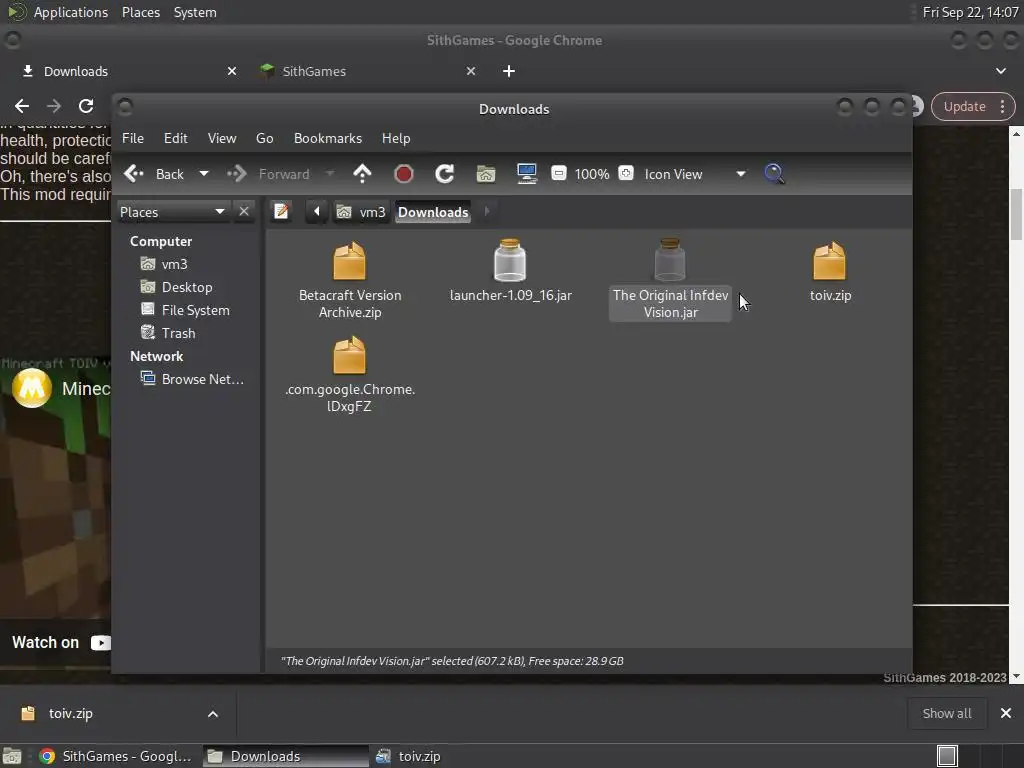
Task: Open the Places sidebar selector dropdown
Action: 172,212
